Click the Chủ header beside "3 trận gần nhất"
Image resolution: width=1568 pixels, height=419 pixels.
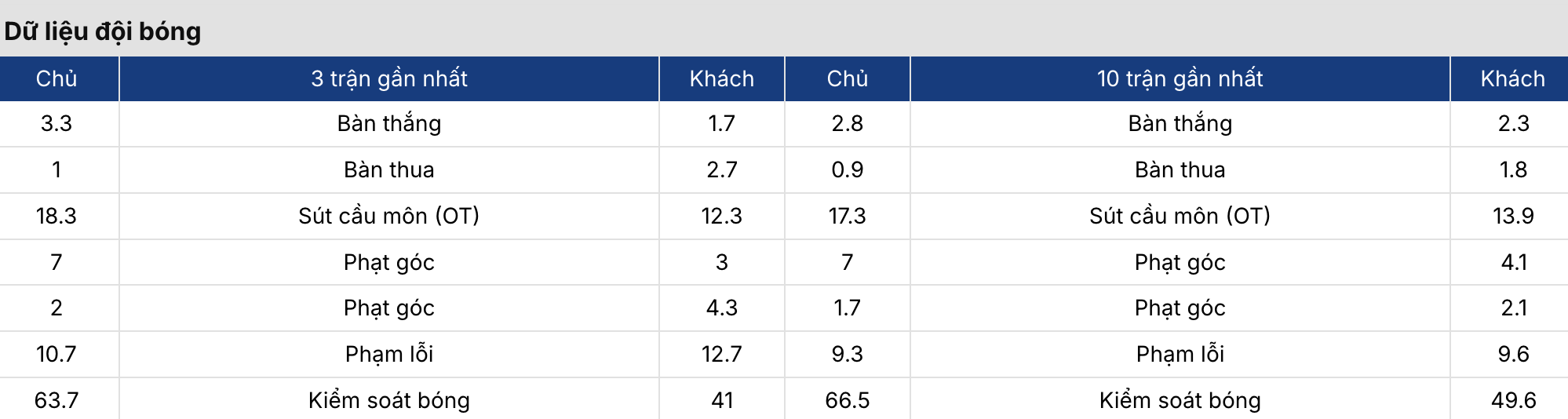57,78
